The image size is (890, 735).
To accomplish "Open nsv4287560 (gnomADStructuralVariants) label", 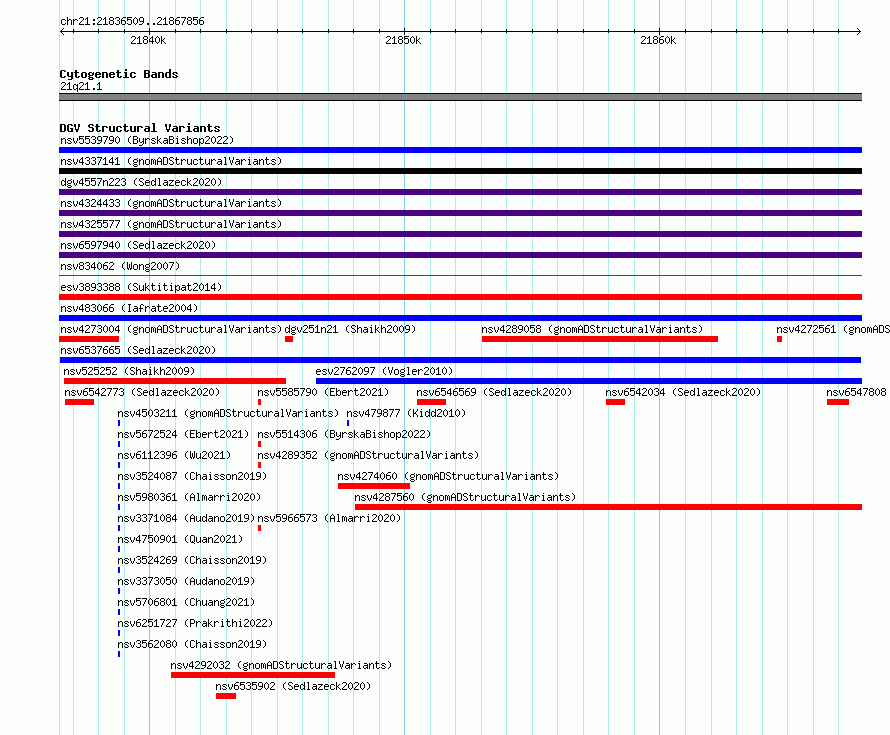I will click(x=465, y=497).
